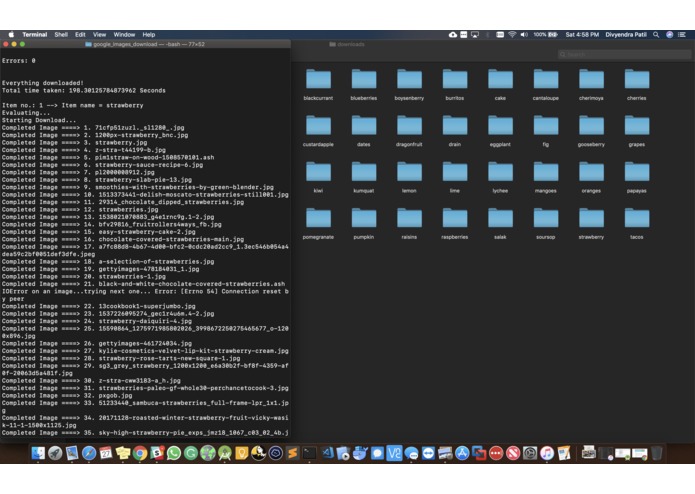This screenshot has height=494, width=695.
Task: Select the tacos folder
Action: [x=637, y=218]
